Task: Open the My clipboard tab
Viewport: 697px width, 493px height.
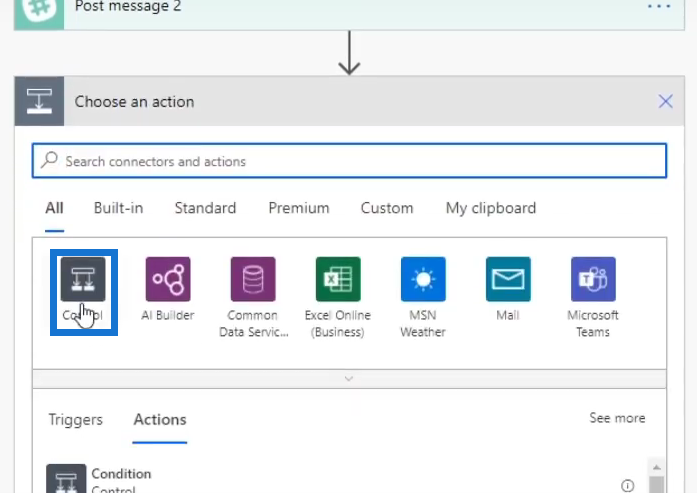Action: point(491,208)
